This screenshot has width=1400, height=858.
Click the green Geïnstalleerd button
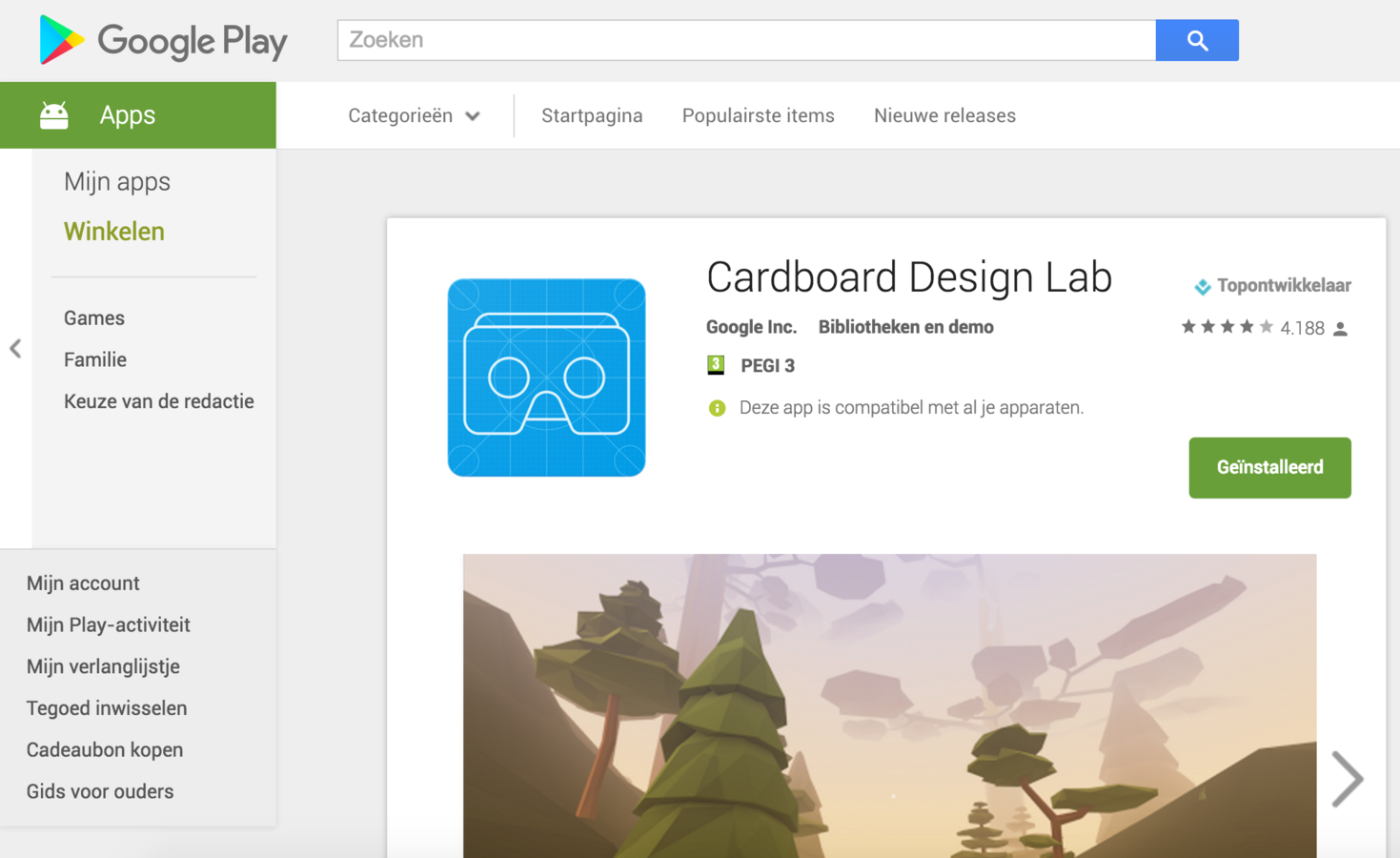tap(1269, 467)
